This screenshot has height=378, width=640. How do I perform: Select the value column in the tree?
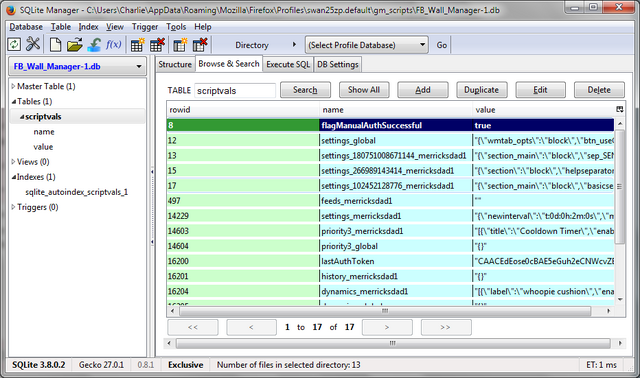[x=43, y=147]
